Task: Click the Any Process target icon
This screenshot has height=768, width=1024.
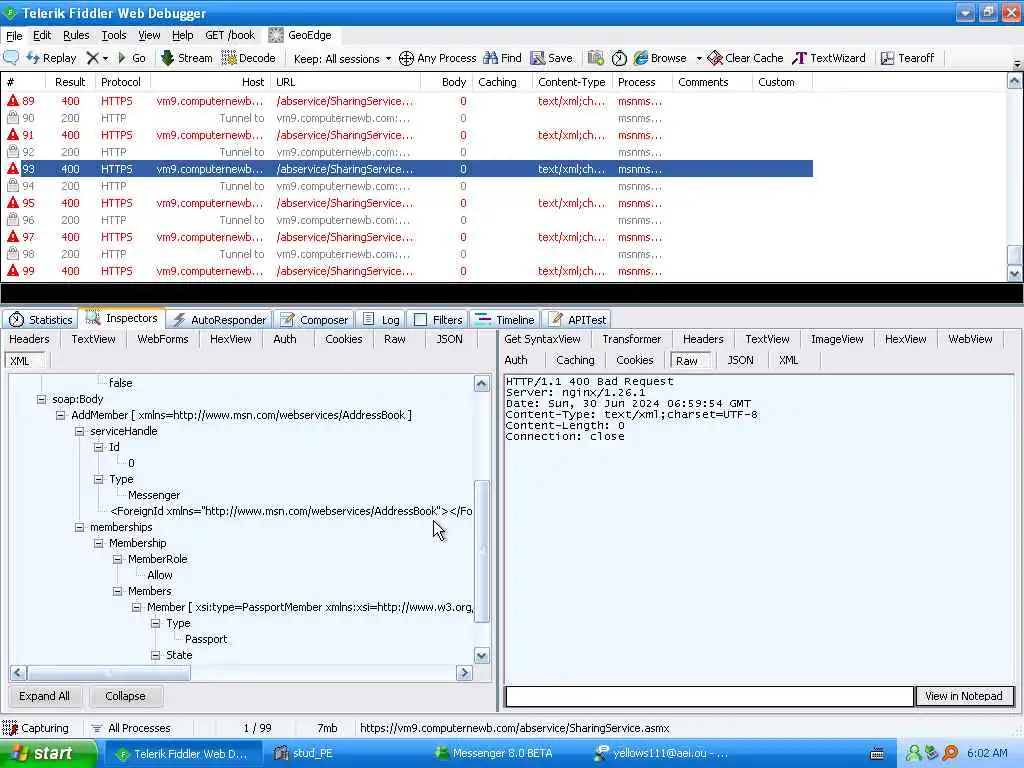Action: (x=406, y=58)
